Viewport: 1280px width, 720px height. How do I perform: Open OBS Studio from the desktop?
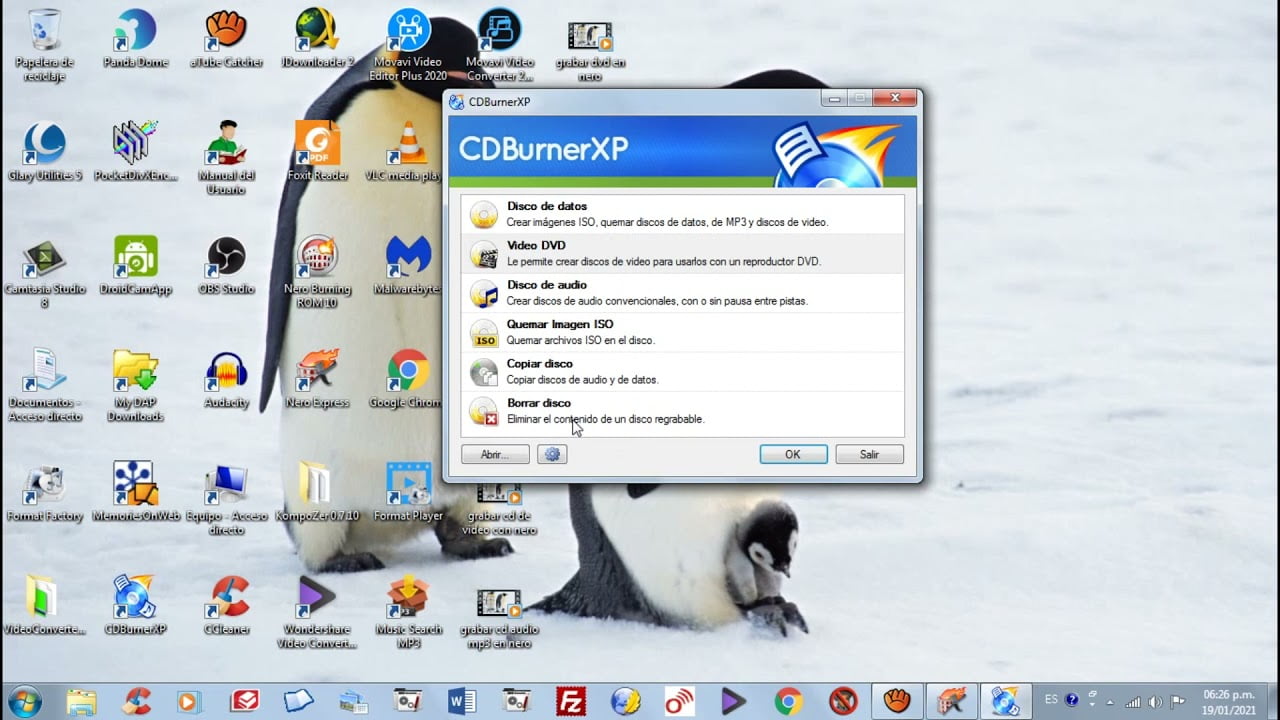click(x=225, y=258)
